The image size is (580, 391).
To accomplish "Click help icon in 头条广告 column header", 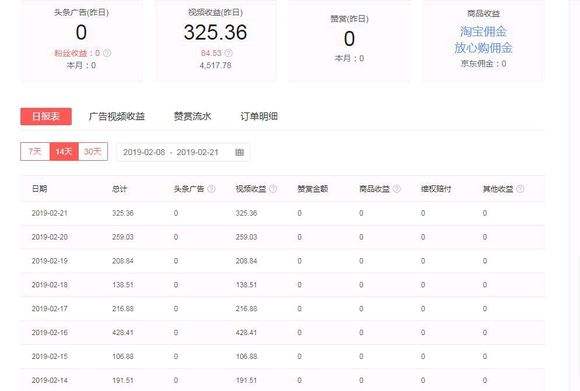I will pyautogui.click(x=211, y=189).
